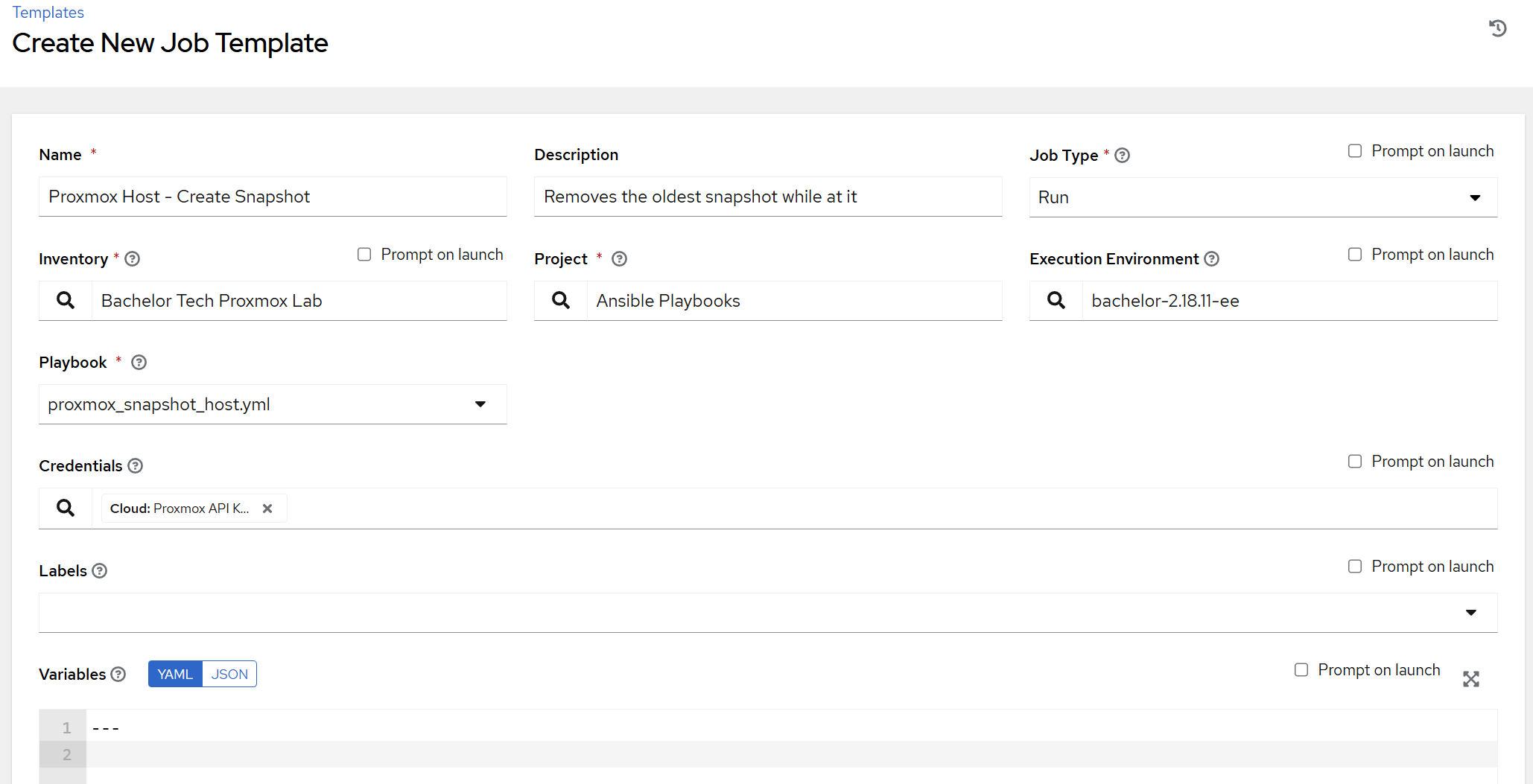Image resolution: width=1533 pixels, height=784 pixels.
Task: Click the Project search magnifier icon
Action: pos(561,301)
